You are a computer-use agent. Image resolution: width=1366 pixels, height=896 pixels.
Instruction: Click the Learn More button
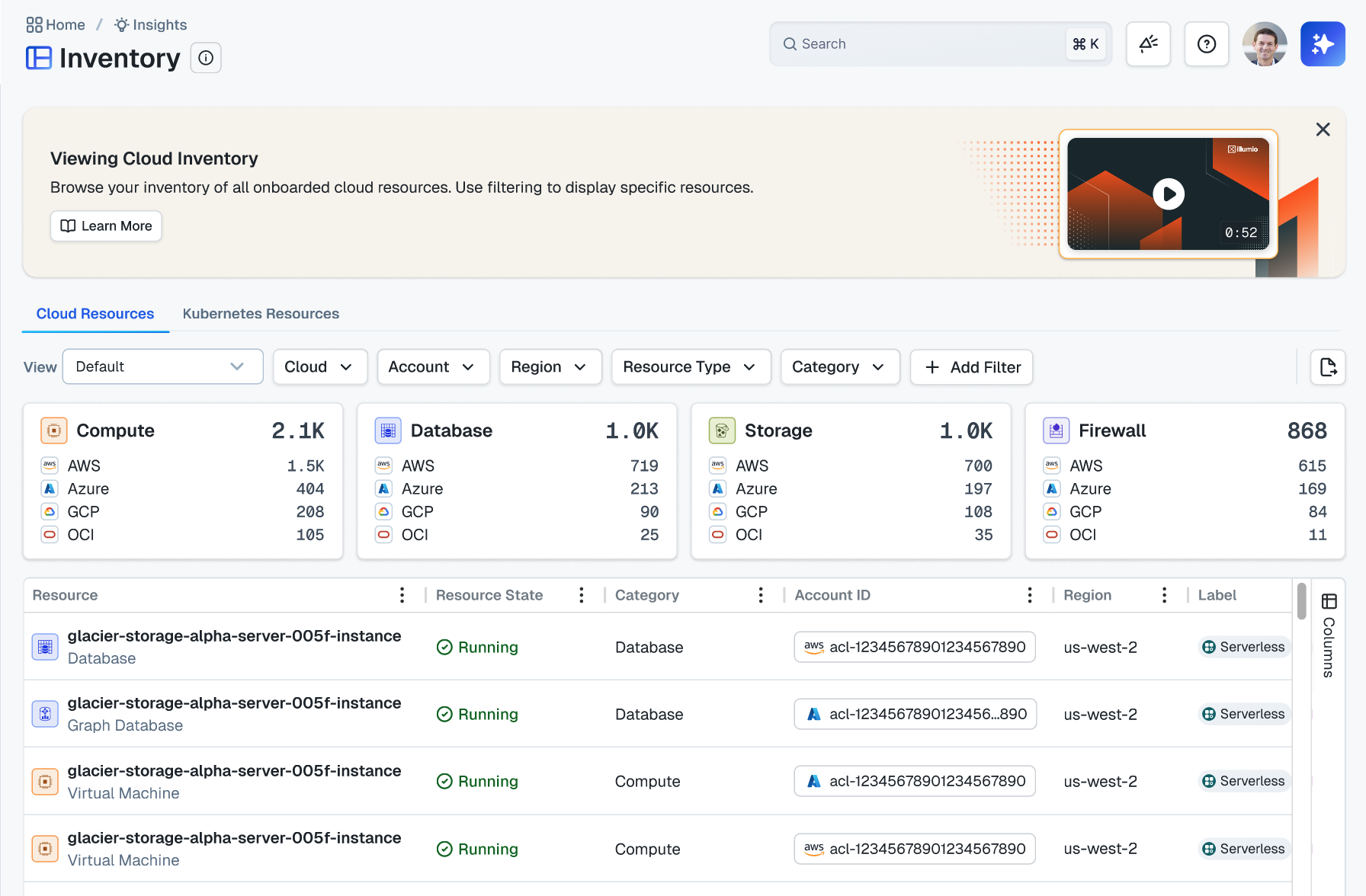pyautogui.click(x=106, y=226)
